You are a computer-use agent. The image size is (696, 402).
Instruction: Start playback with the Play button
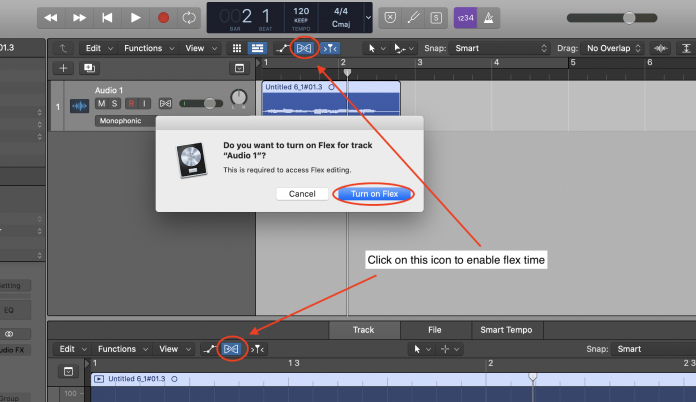click(135, 18)
